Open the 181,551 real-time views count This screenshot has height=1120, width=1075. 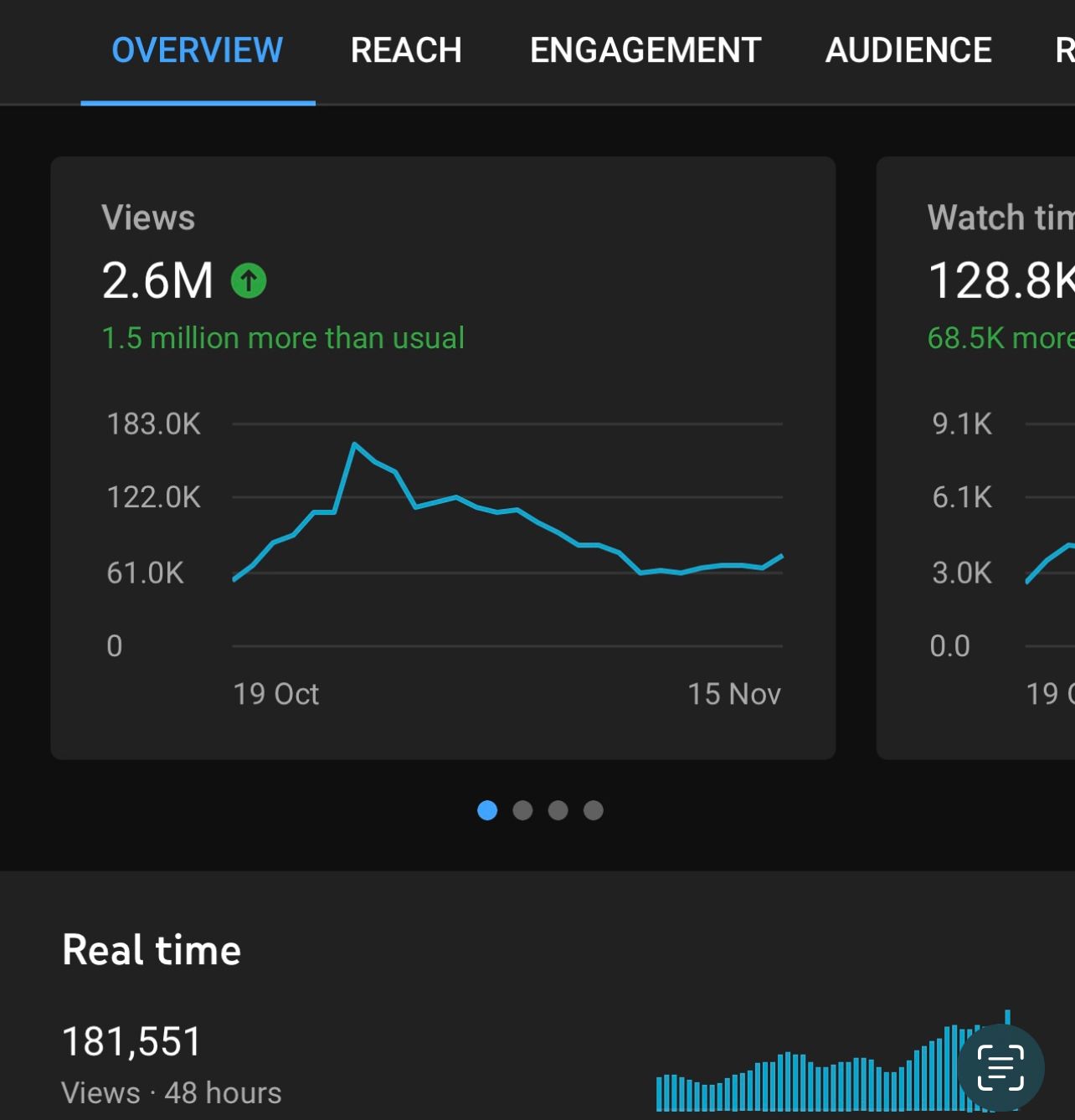point(132,1042)
